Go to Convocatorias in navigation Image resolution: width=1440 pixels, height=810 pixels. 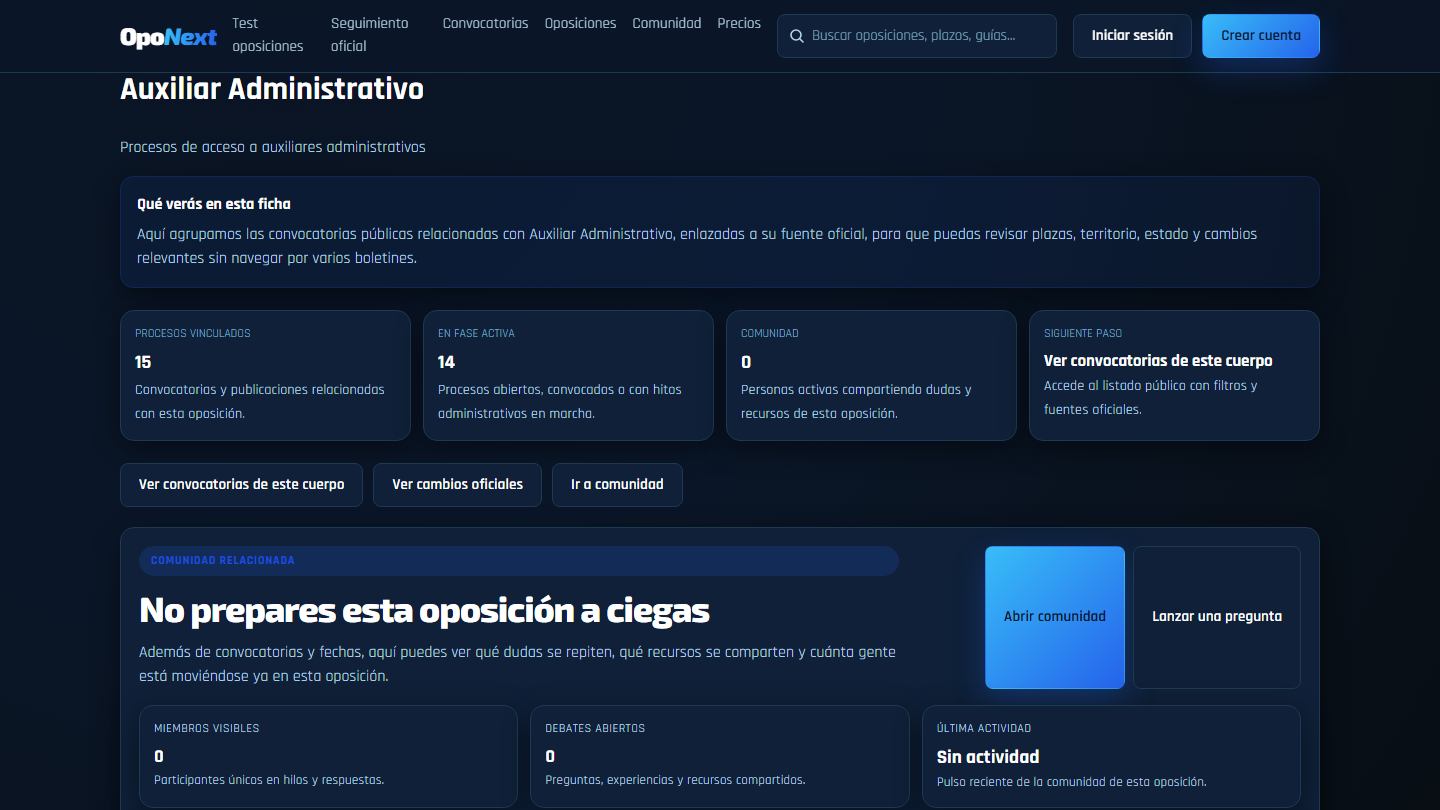[485, 23]
